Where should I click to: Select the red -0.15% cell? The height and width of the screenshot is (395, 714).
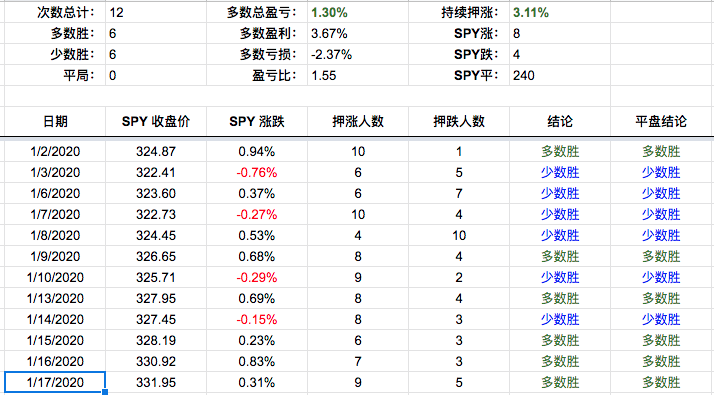(257, 319)
